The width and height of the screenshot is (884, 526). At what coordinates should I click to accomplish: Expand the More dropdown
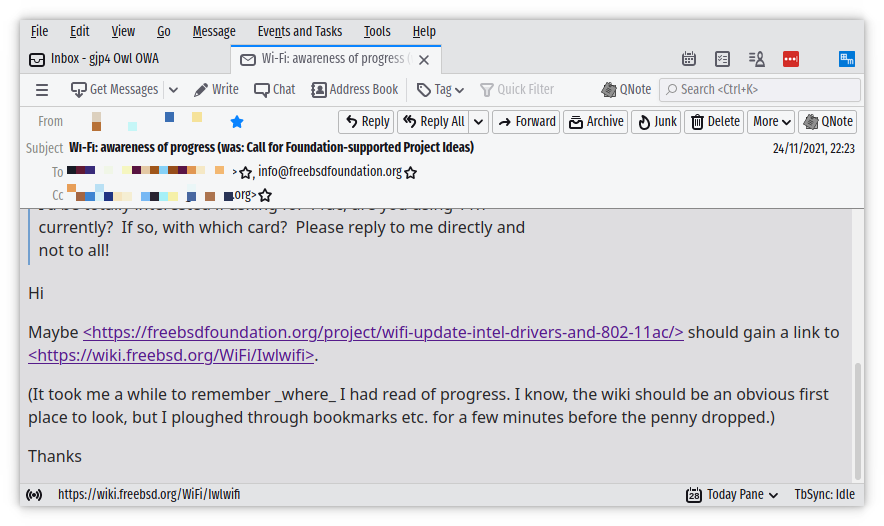(x=771, y=122)
